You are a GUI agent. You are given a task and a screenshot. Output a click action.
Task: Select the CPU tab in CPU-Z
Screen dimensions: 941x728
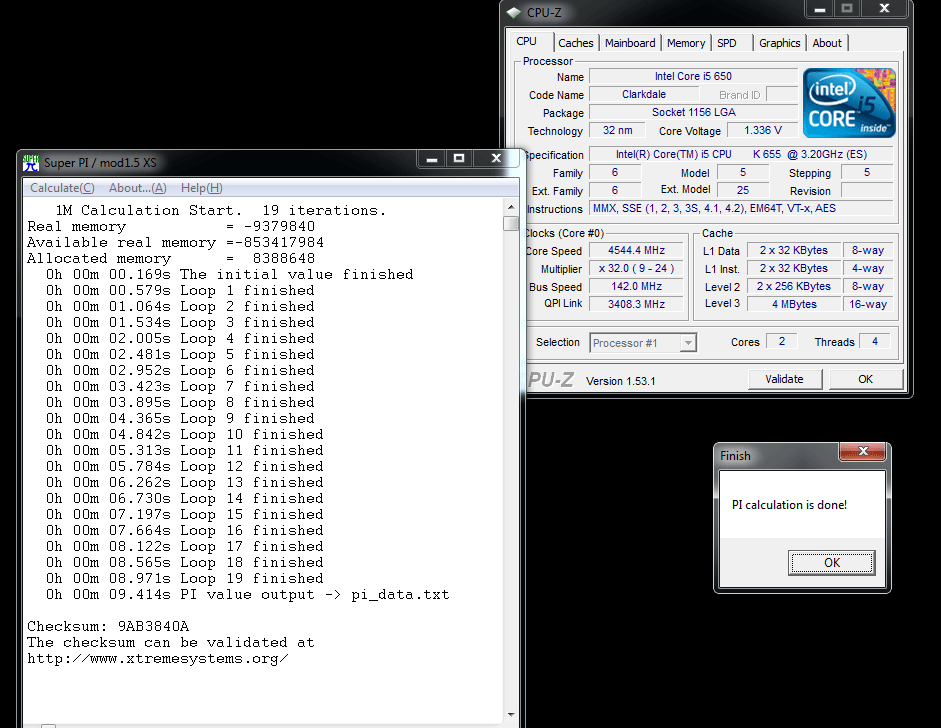point(526,41)
